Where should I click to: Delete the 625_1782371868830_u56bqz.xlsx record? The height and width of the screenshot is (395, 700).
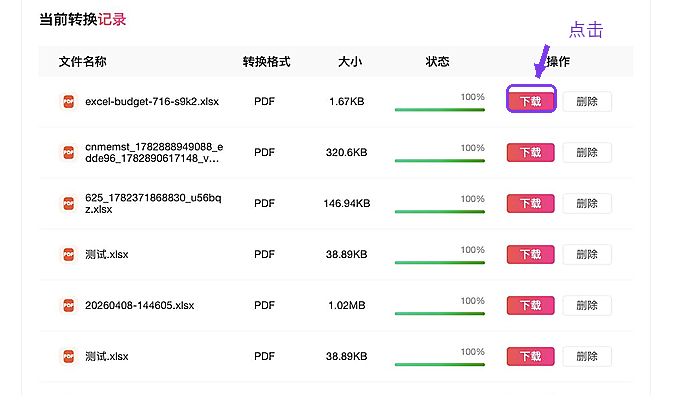coord(587,203)
